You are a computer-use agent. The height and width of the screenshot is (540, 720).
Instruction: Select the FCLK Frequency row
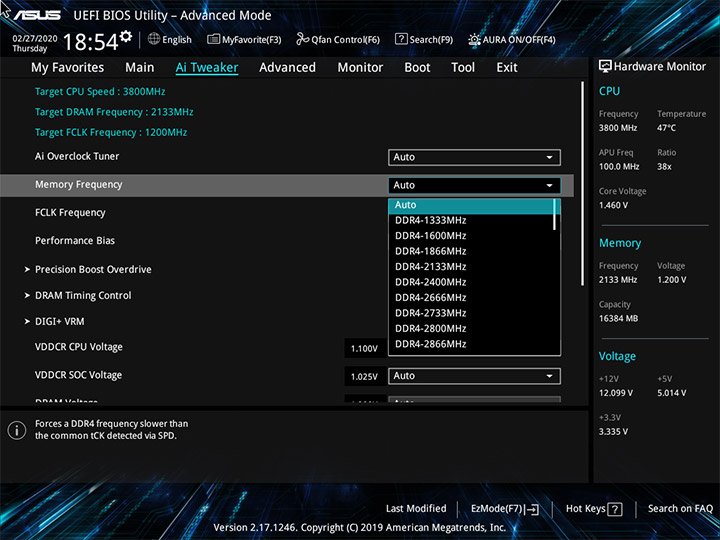tap(70, 213)
